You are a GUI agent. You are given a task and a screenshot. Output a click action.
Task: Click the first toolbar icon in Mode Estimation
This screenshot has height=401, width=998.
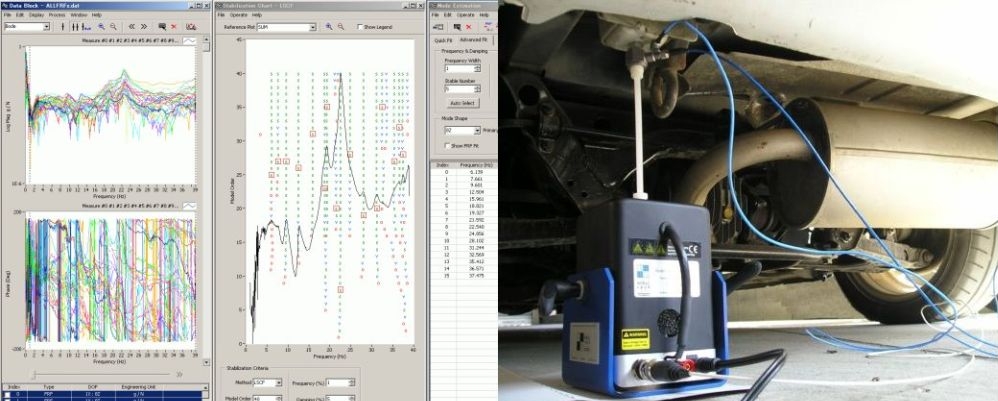(438, 27)
